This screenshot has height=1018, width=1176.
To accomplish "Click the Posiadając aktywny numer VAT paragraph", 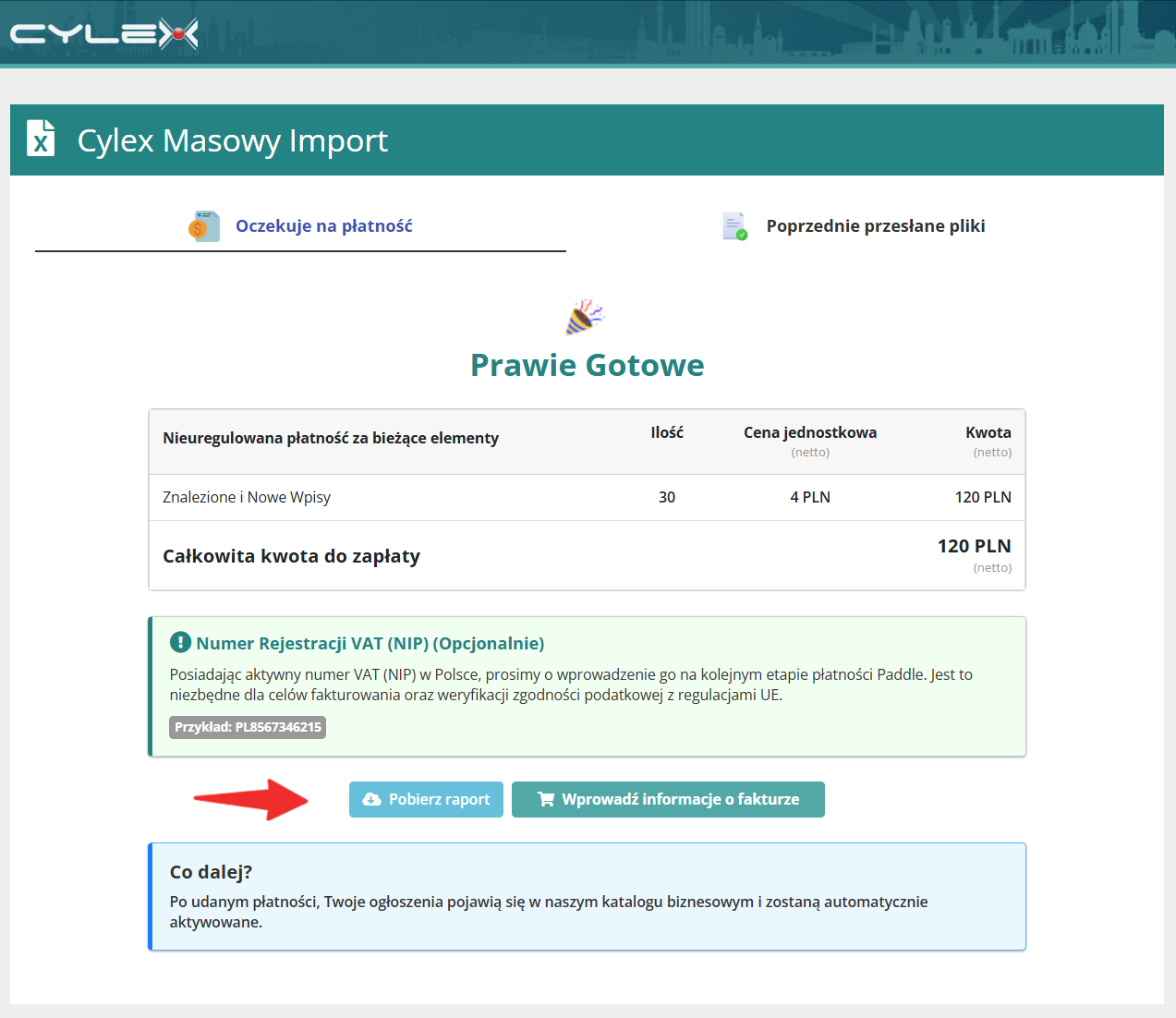I will [571, 685].
